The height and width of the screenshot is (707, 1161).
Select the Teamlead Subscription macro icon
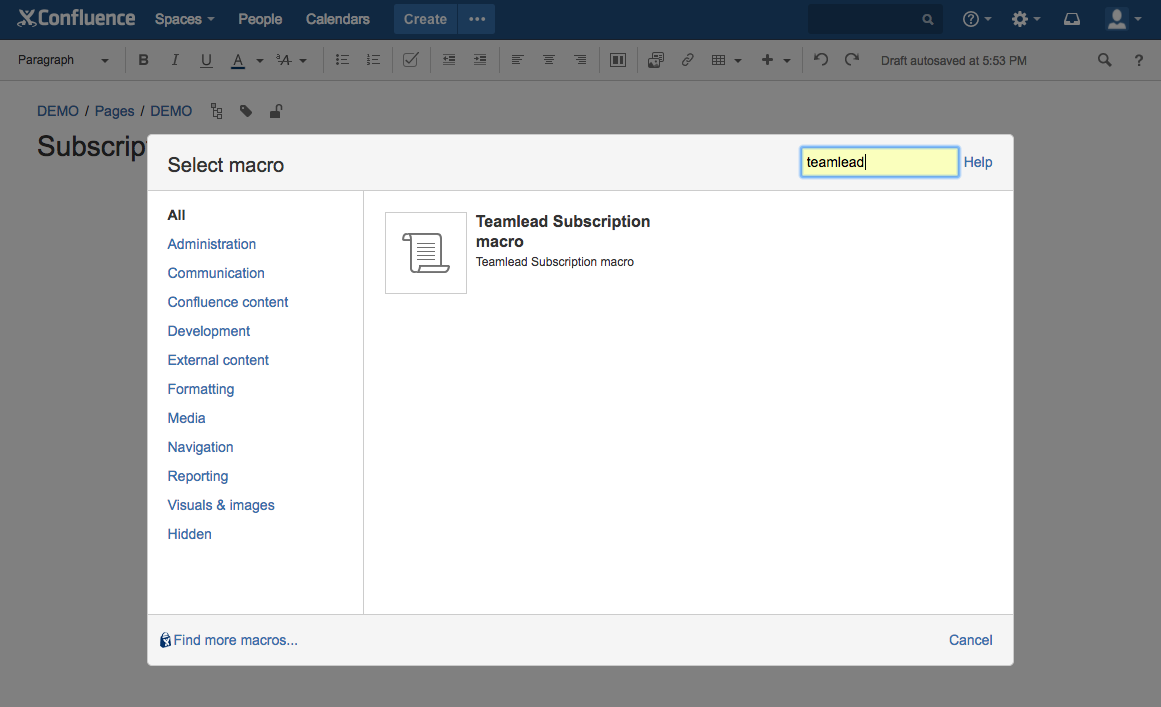click(x=426, y=253)
